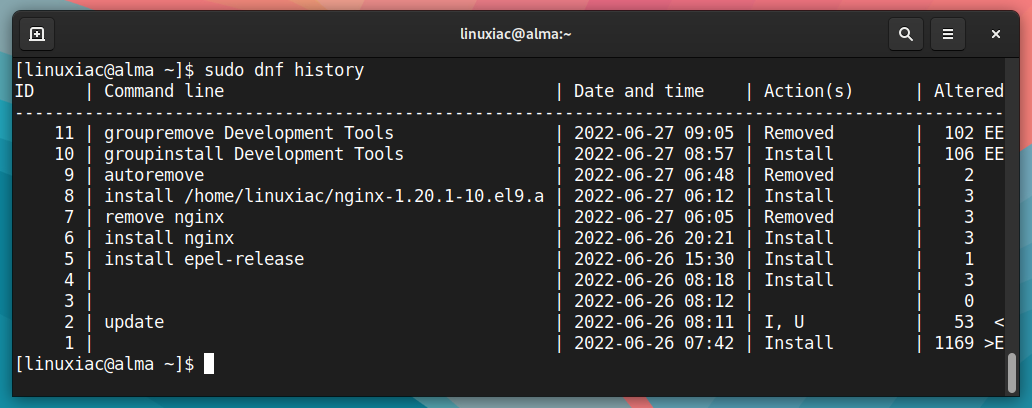
Task: Click the Date and time column header
Action: (638, 91)
